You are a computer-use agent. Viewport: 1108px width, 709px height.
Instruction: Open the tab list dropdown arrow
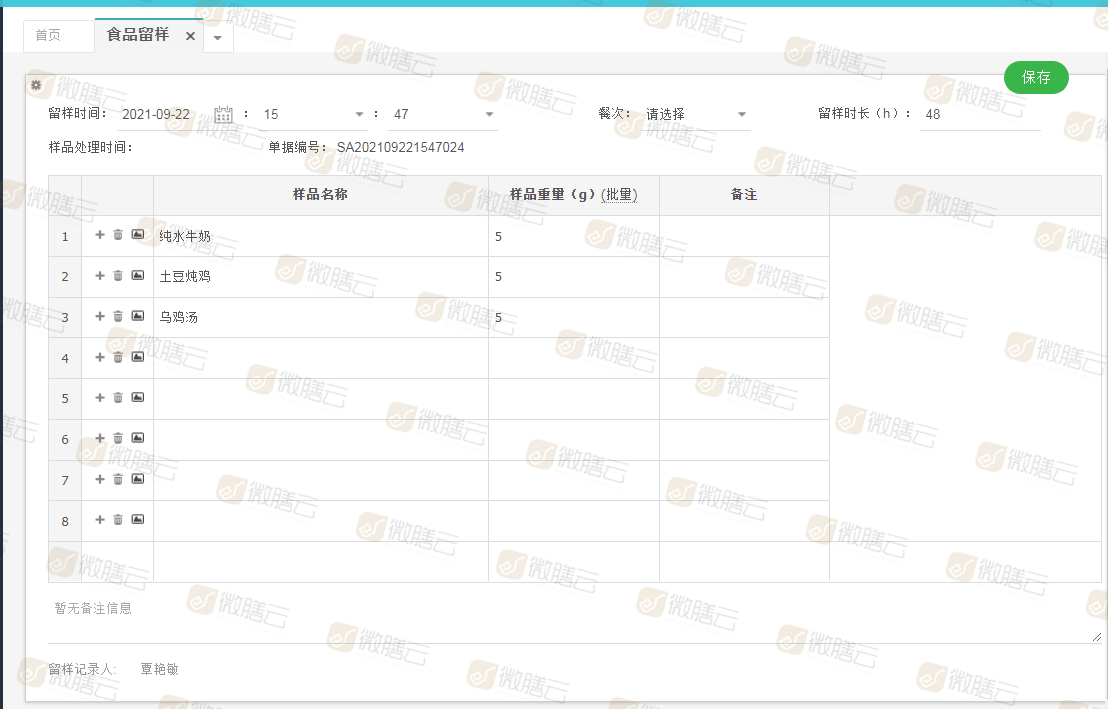[x=218, y=38]
